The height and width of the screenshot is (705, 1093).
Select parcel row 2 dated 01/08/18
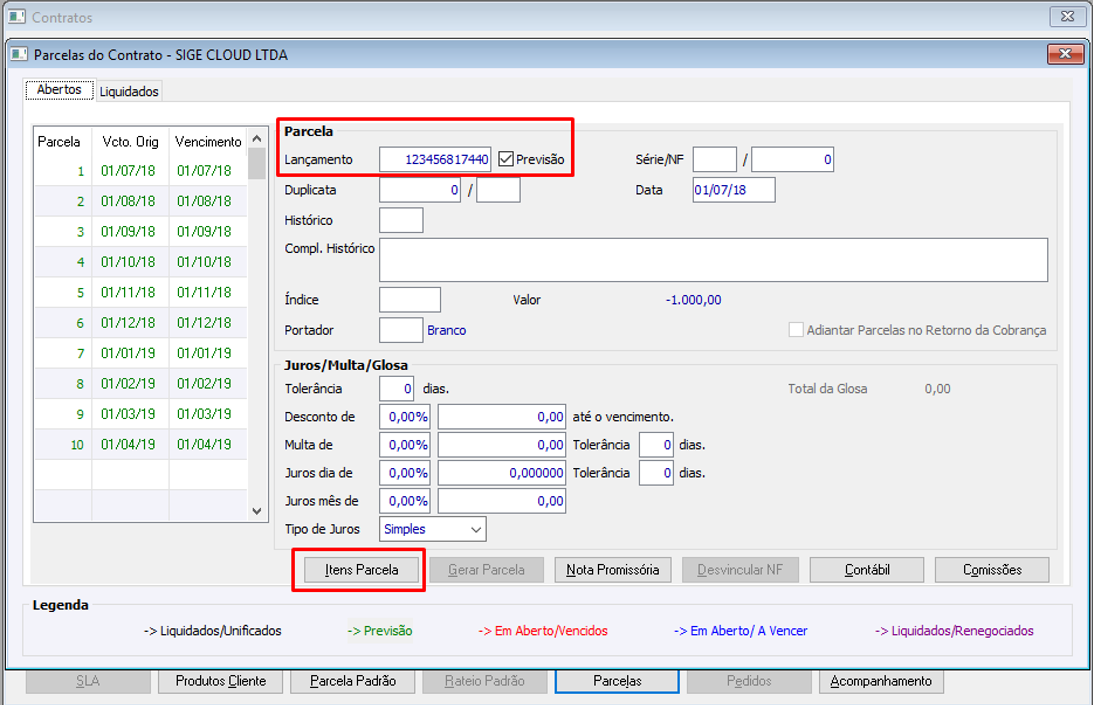[141, 202]
